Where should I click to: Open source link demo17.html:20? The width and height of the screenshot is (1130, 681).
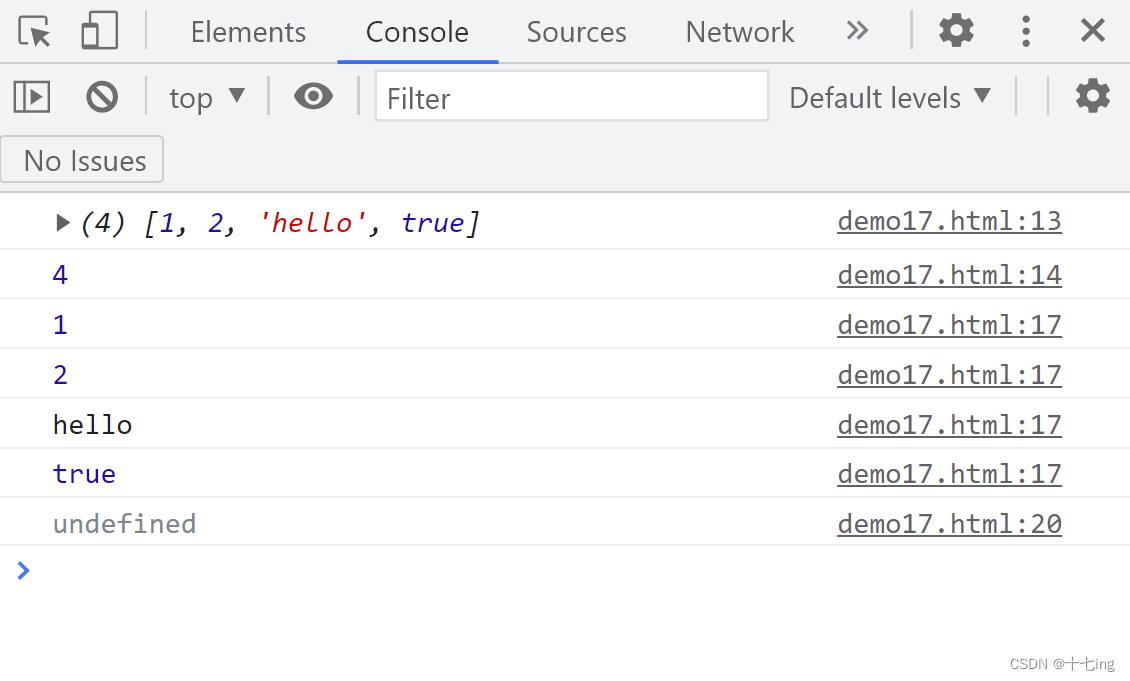point(949,524)
